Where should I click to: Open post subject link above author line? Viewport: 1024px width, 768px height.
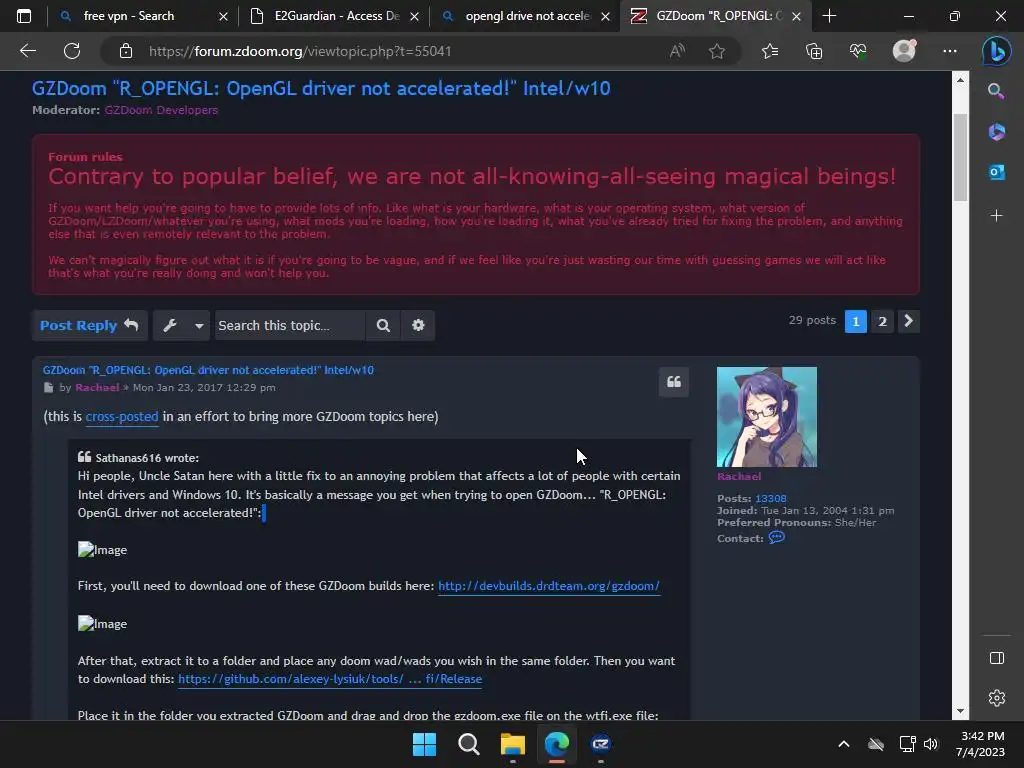tap(208, 370)
